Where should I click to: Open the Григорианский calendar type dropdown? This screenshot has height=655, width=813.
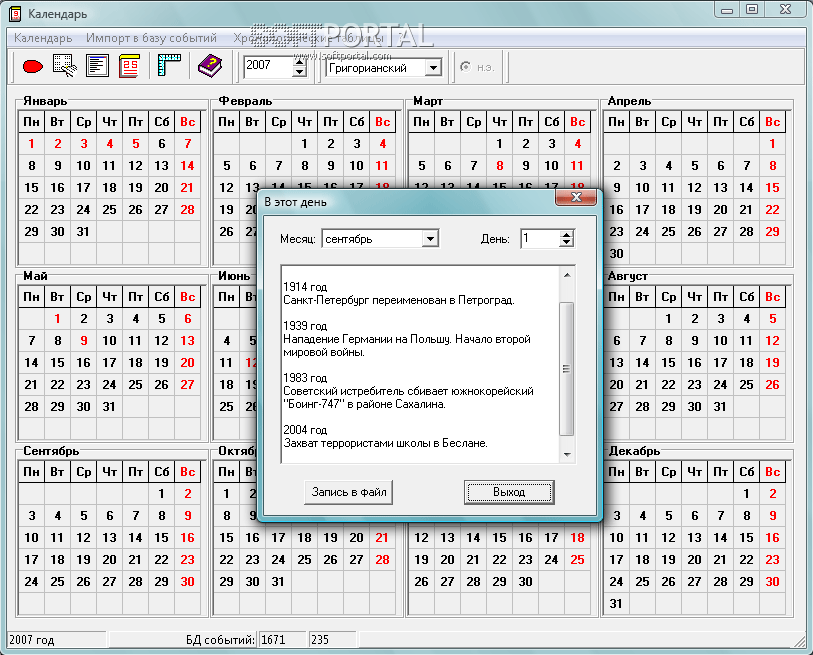(433, 67)
